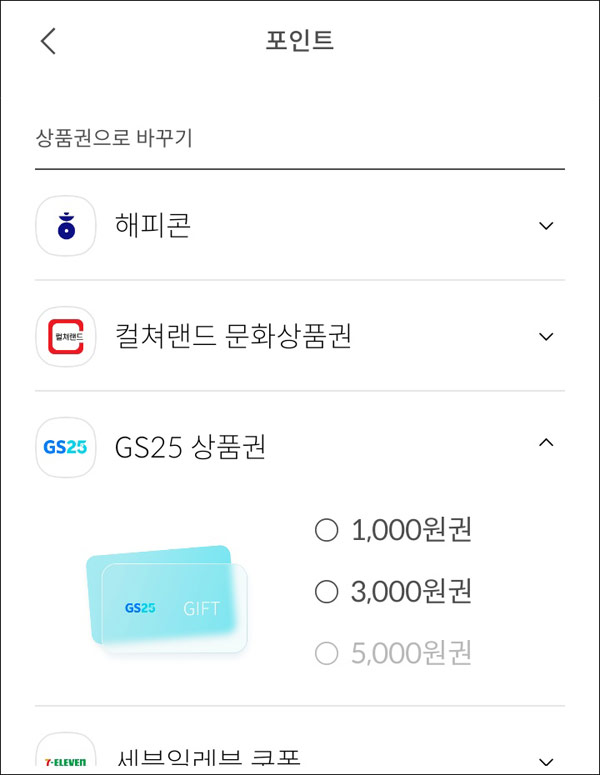Collapse the GS25 상품권 section chevron
This screenshot has height=775, width=600.
(x=546, y=442)
